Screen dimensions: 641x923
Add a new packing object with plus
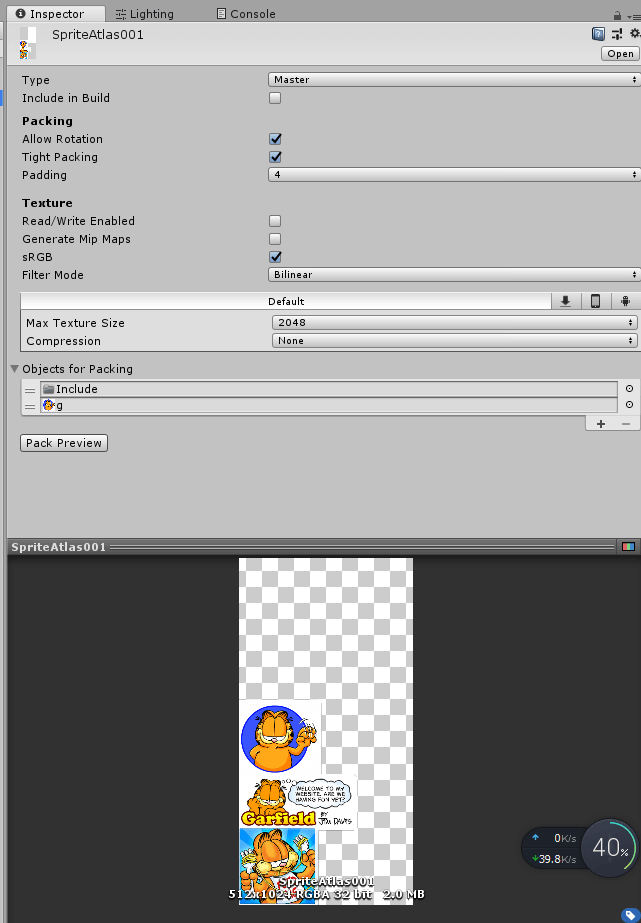tap(600, 424)
